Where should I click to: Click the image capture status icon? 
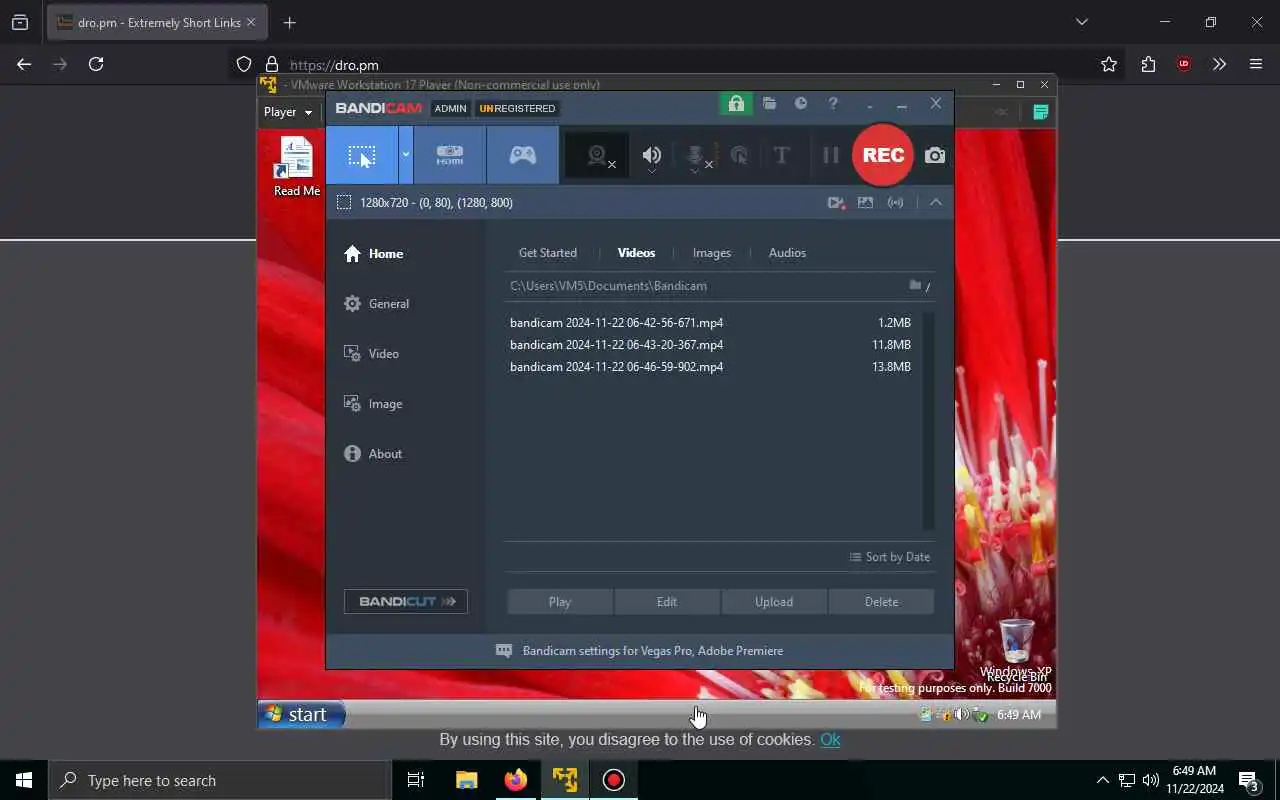click(x=865, y=202)
